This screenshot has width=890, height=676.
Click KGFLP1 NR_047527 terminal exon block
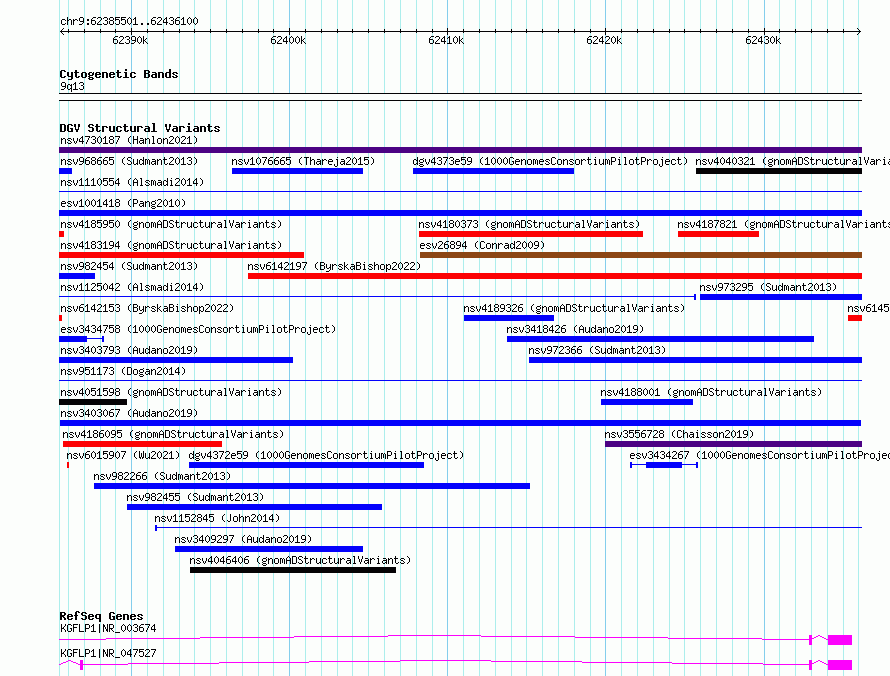point(840,665)
